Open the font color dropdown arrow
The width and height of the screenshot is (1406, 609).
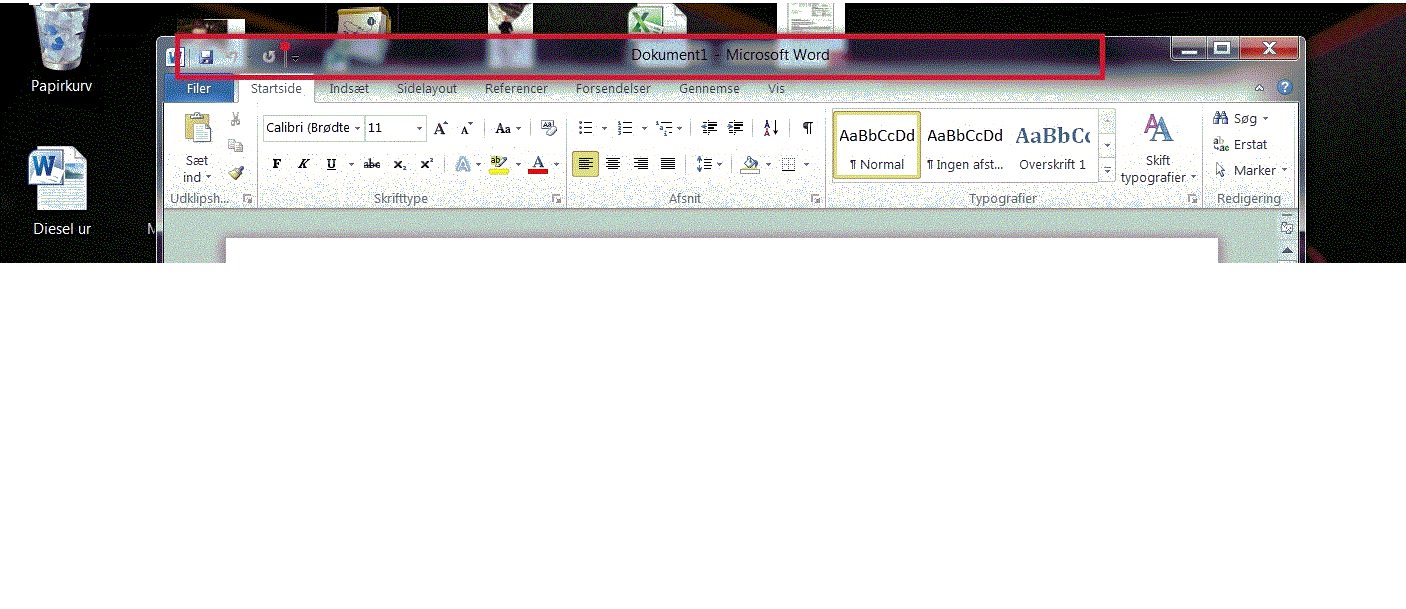(557, 165)
